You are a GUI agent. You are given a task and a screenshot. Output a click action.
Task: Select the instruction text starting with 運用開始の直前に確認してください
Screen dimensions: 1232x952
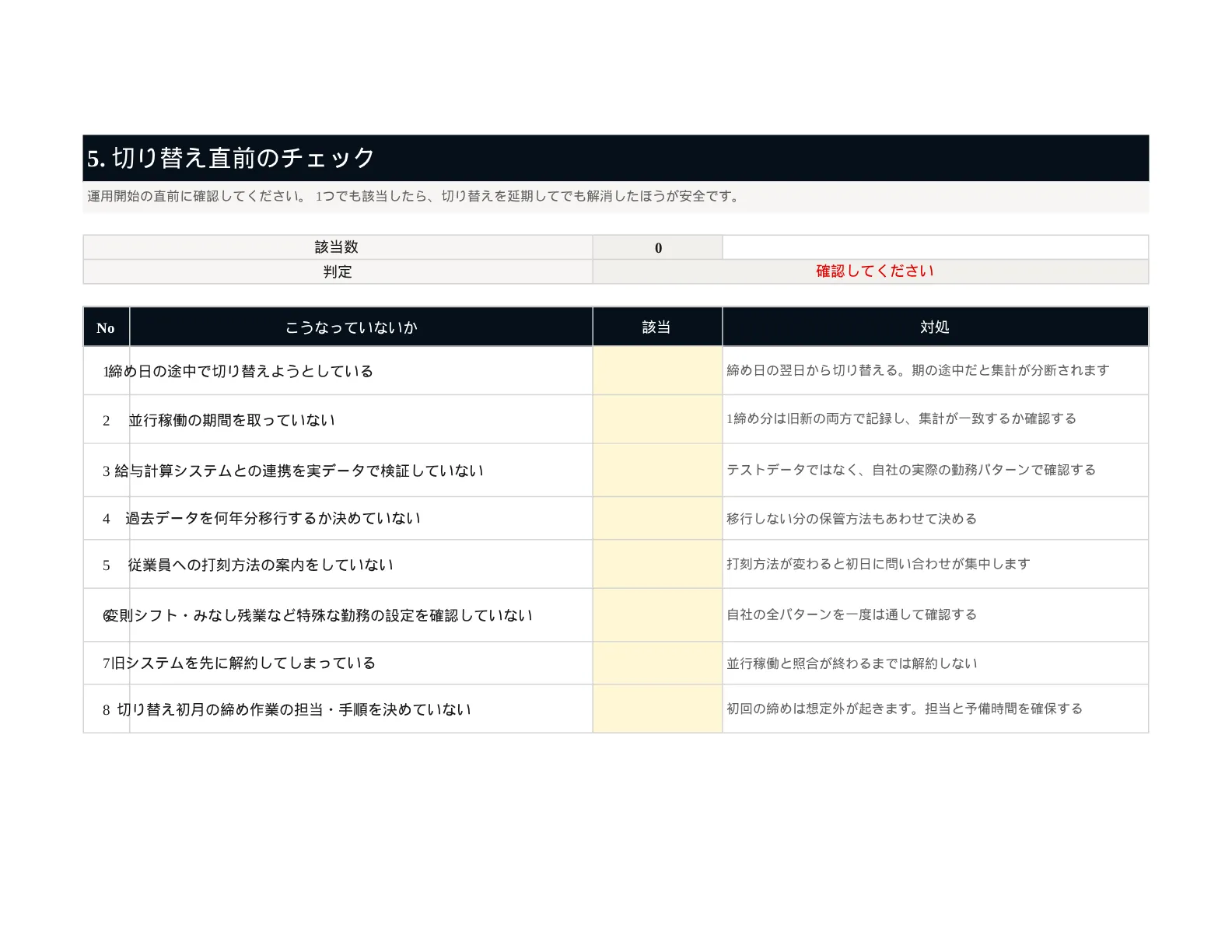413,196
